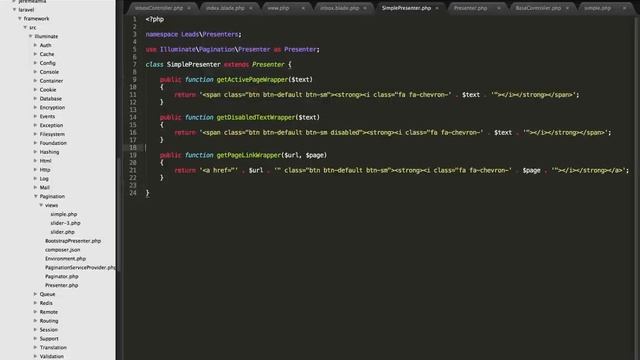Select the Events folder label
This screenshot has width=640, height=360.
[47, 116]
